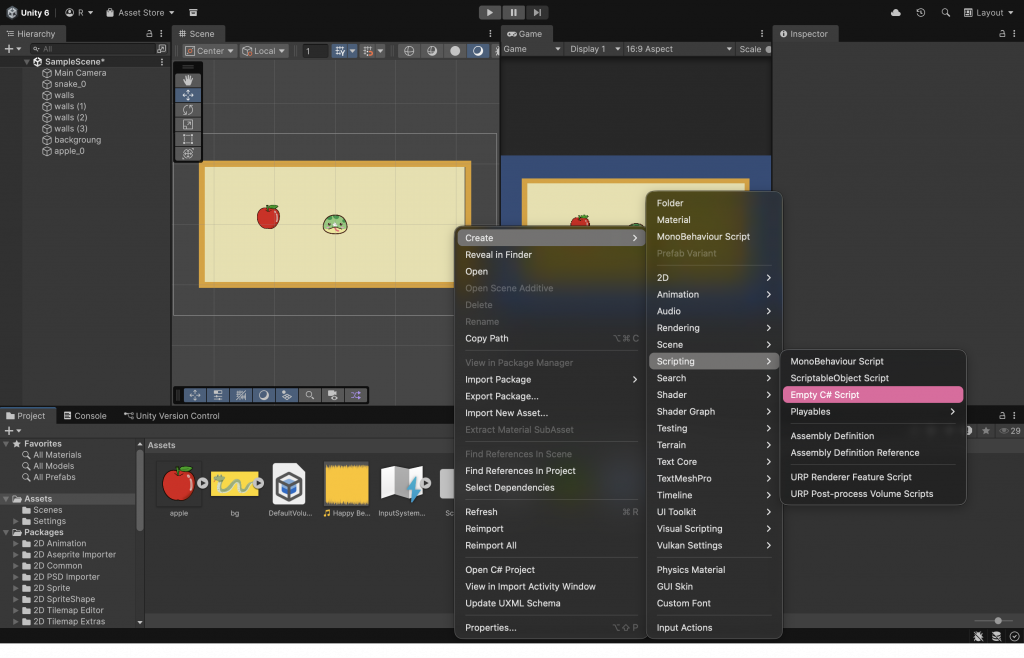Select the Hand view tool

pos(188,80)
